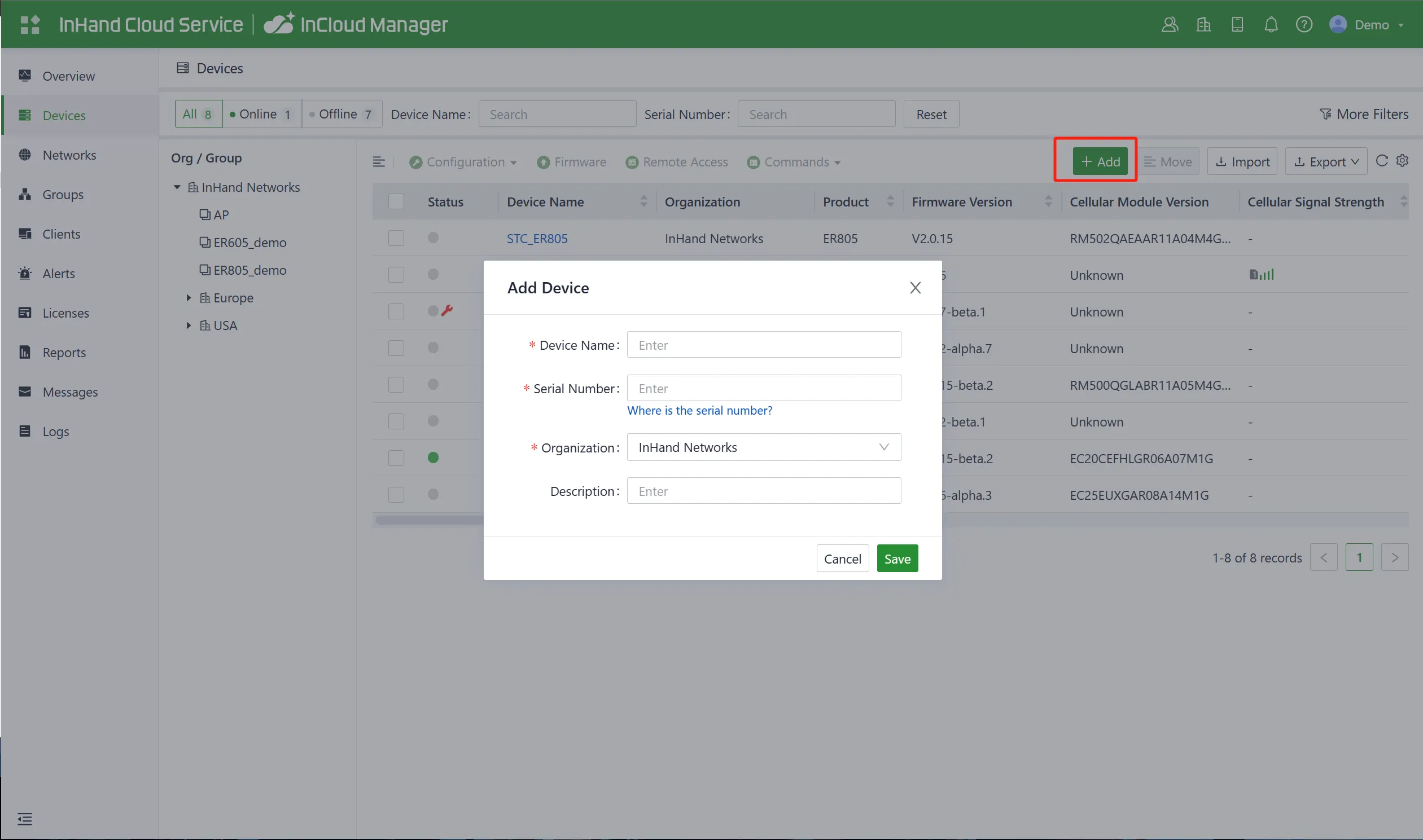Switch to the Offline filter tab

tap(341, 115)
